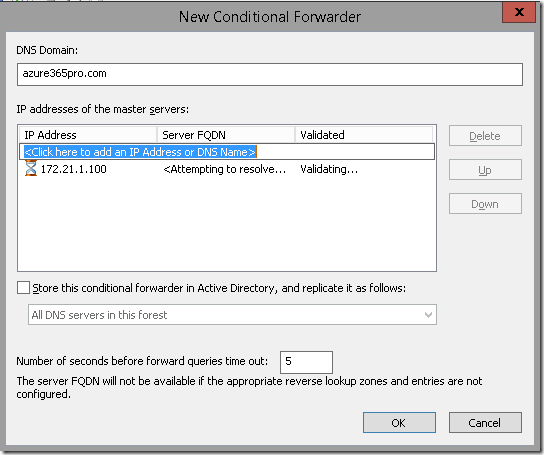Click the IP Address column header
544x455 pixels.
[x=88, y=135]
